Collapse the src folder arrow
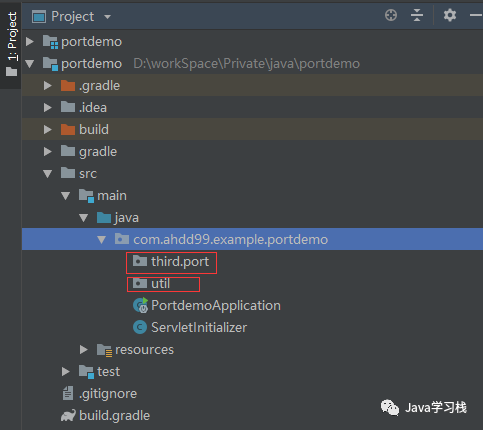Viewport: 483px width, 430px height. pyautogui.click(x=48, y=174)
